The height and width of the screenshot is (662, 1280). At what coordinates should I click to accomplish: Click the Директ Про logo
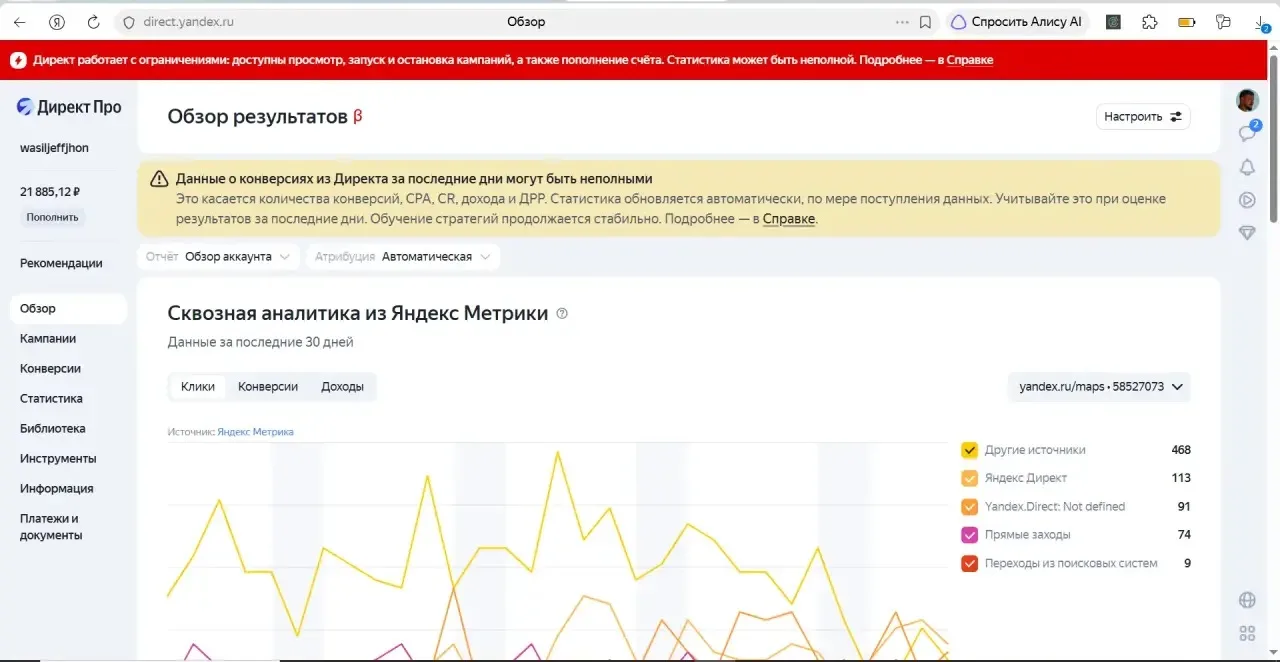click(x=69, y=107)
